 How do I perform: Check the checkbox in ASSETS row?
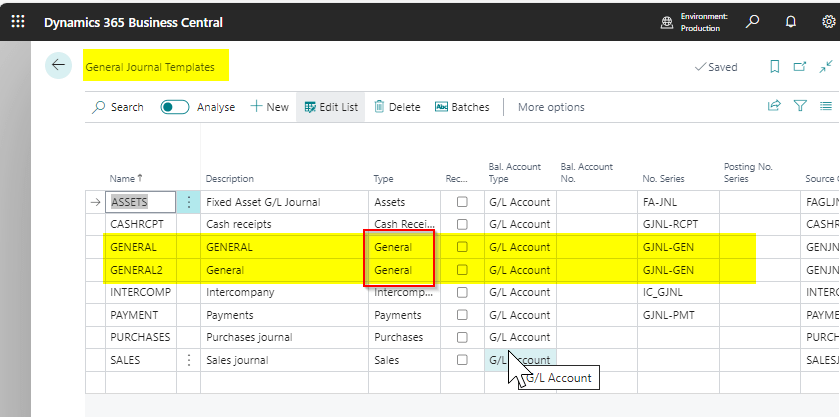(x=462, y=202)
